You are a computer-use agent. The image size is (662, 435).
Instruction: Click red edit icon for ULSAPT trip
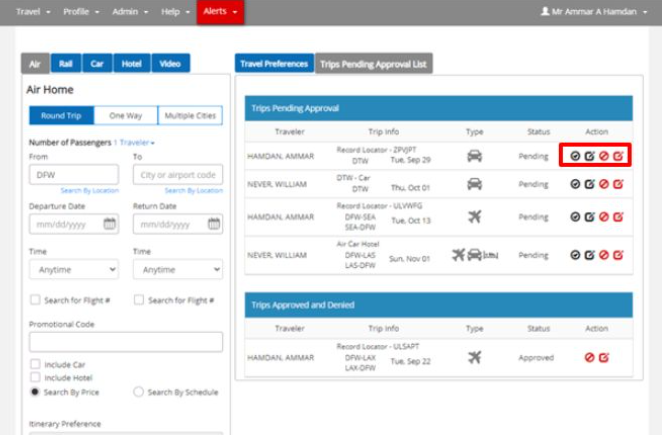click(x=604, y=358)
